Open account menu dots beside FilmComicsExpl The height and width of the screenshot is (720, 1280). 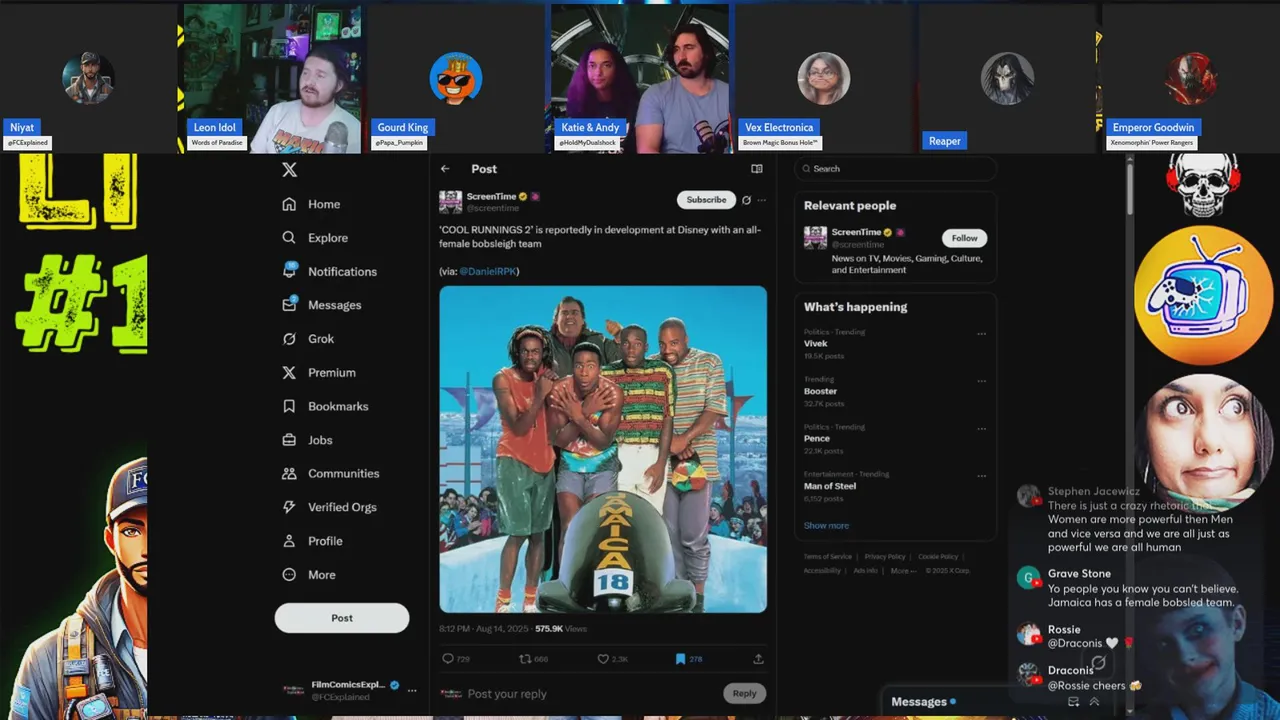click(x=411, y=690)
